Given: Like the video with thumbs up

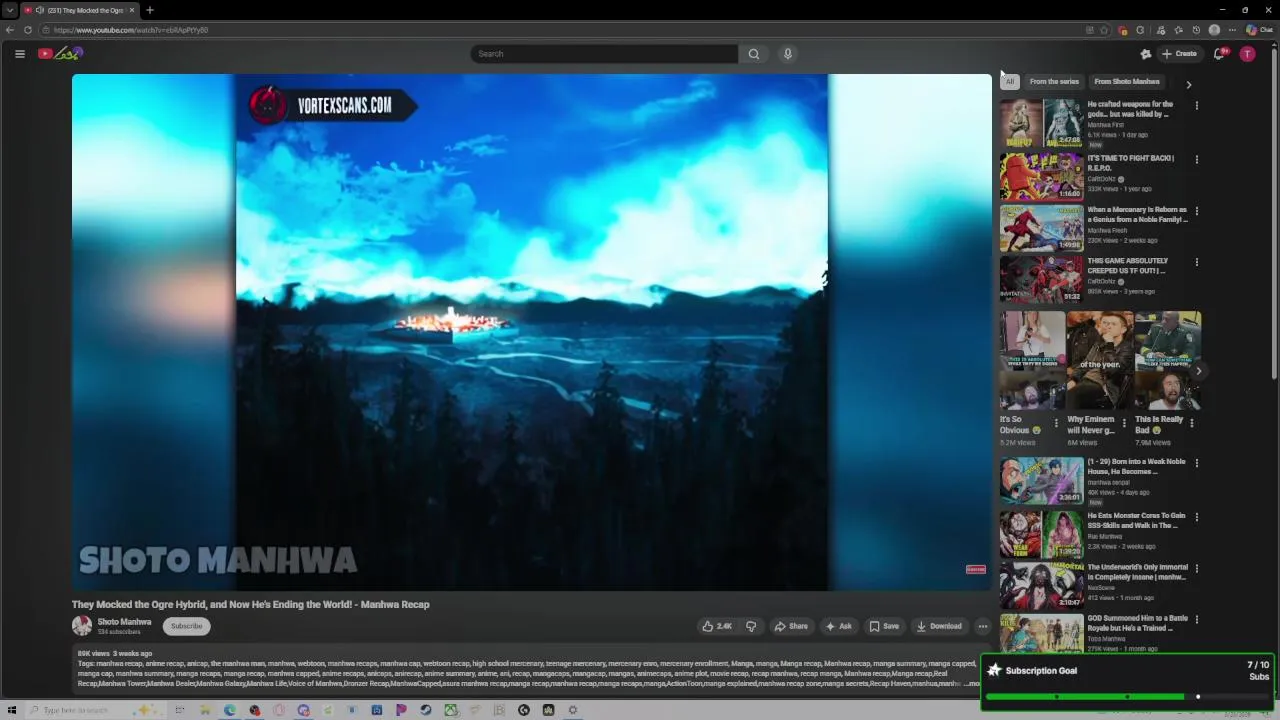Looking at the screenshot, I should pyautogui.click(x=717, y=626).
